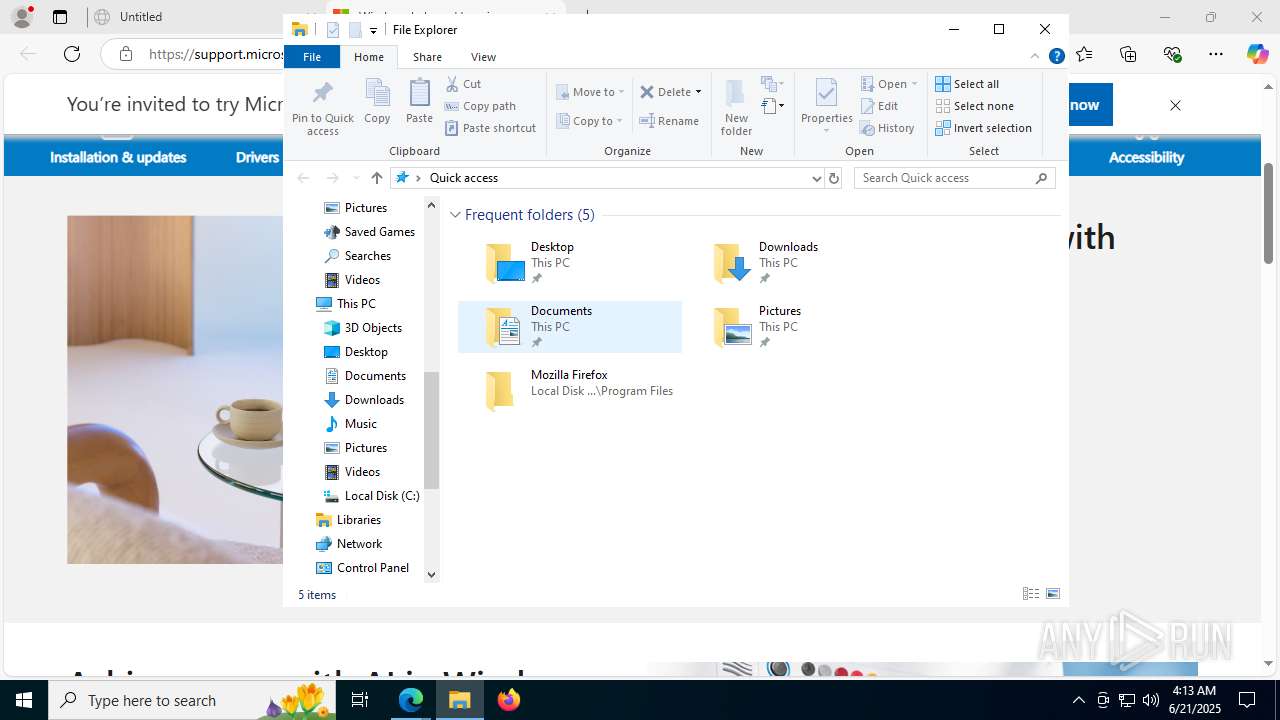The image size is (1280, 720).
Task: Select Network in navigation pane
Action: coord(359,544)
